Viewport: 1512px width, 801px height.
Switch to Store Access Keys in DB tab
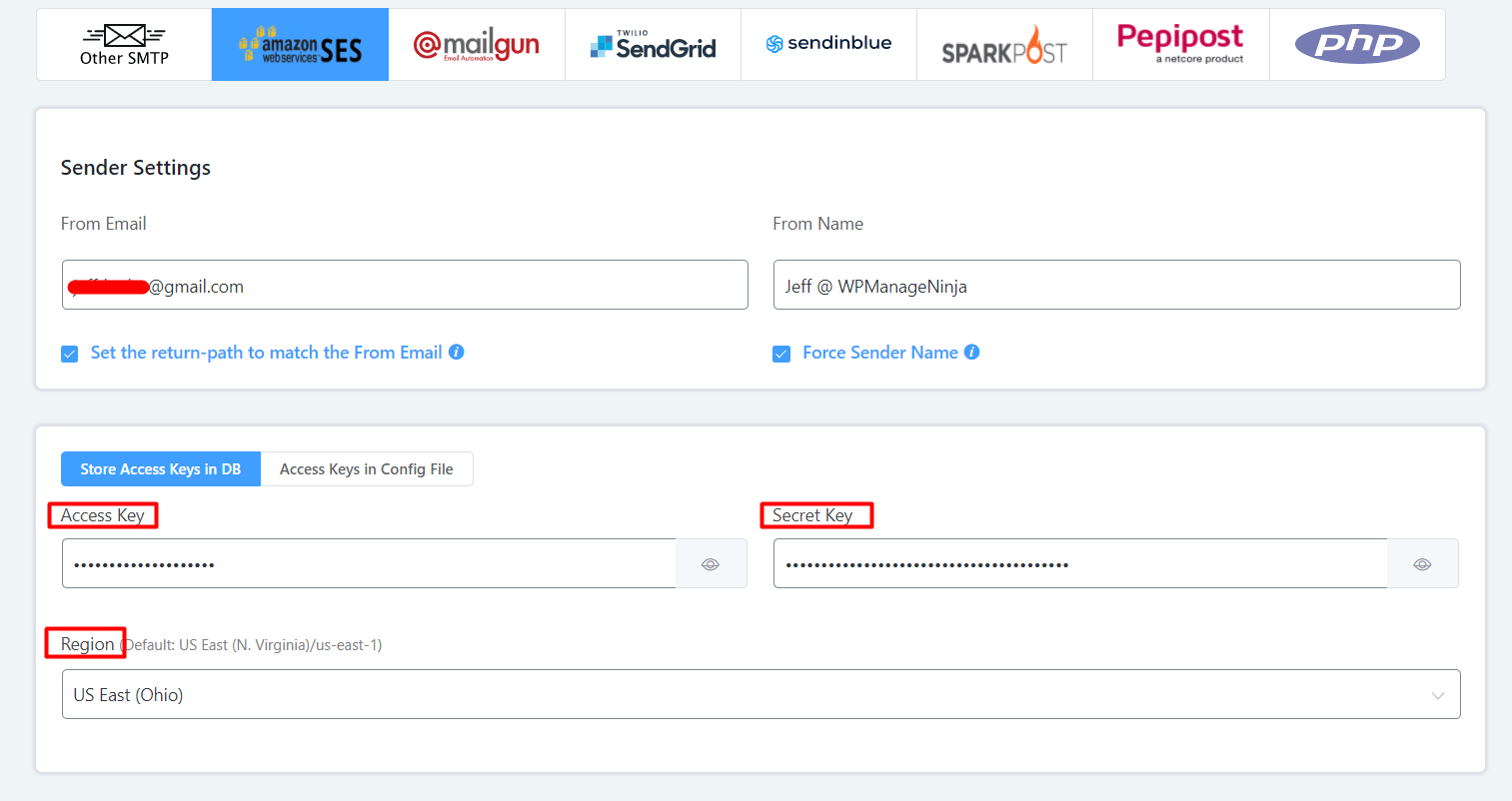(161, 469)
